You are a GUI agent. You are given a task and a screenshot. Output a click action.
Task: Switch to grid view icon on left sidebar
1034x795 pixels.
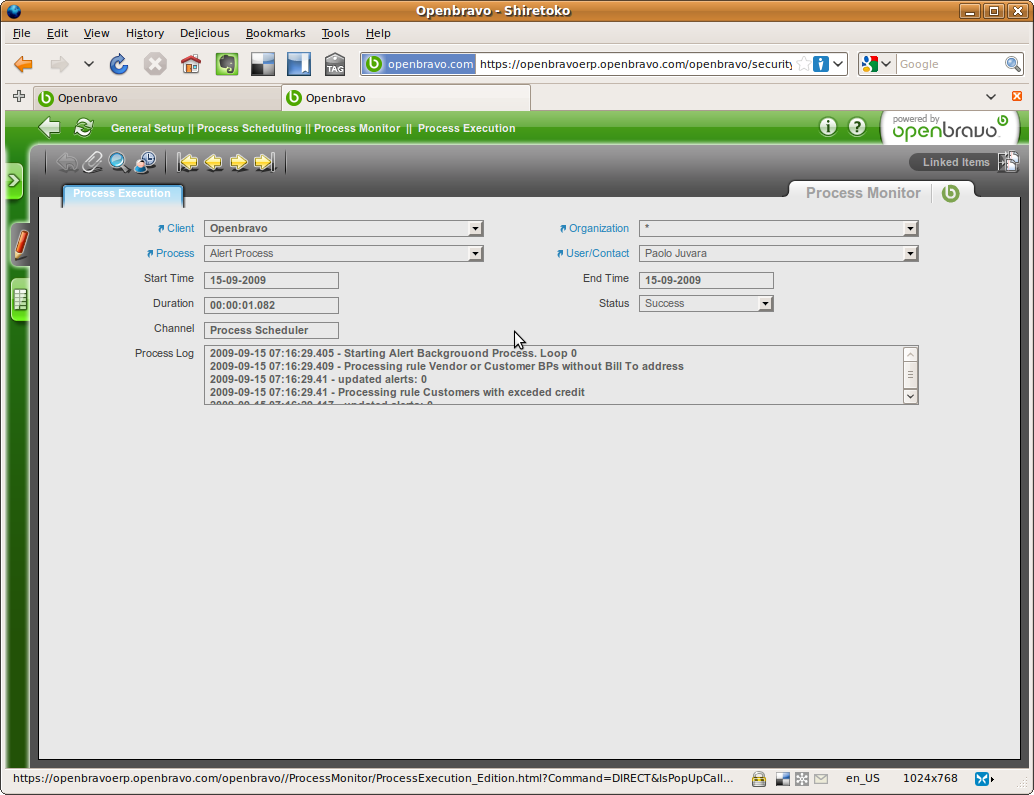click(20, 300)
